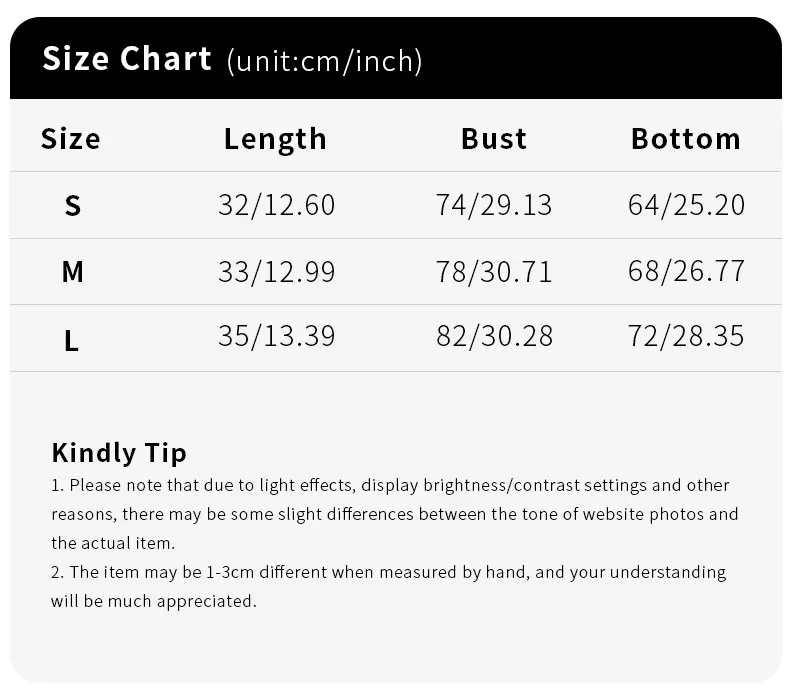Screen dimensions: 790x699
Task: Select the Length column header
Action: (x=275, y=140)
